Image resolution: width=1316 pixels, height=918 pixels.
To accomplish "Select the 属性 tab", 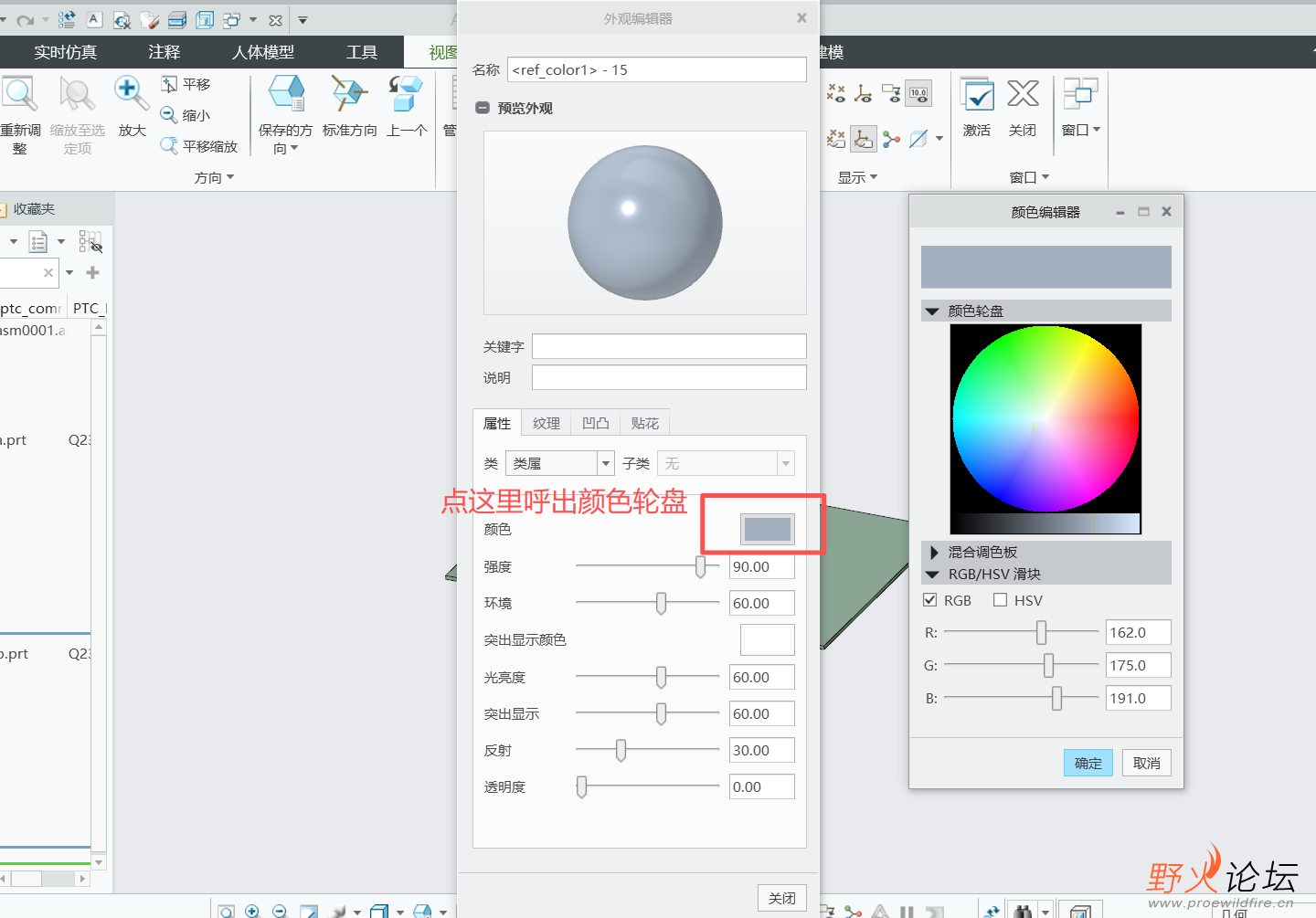I will [x=497, y=423].
